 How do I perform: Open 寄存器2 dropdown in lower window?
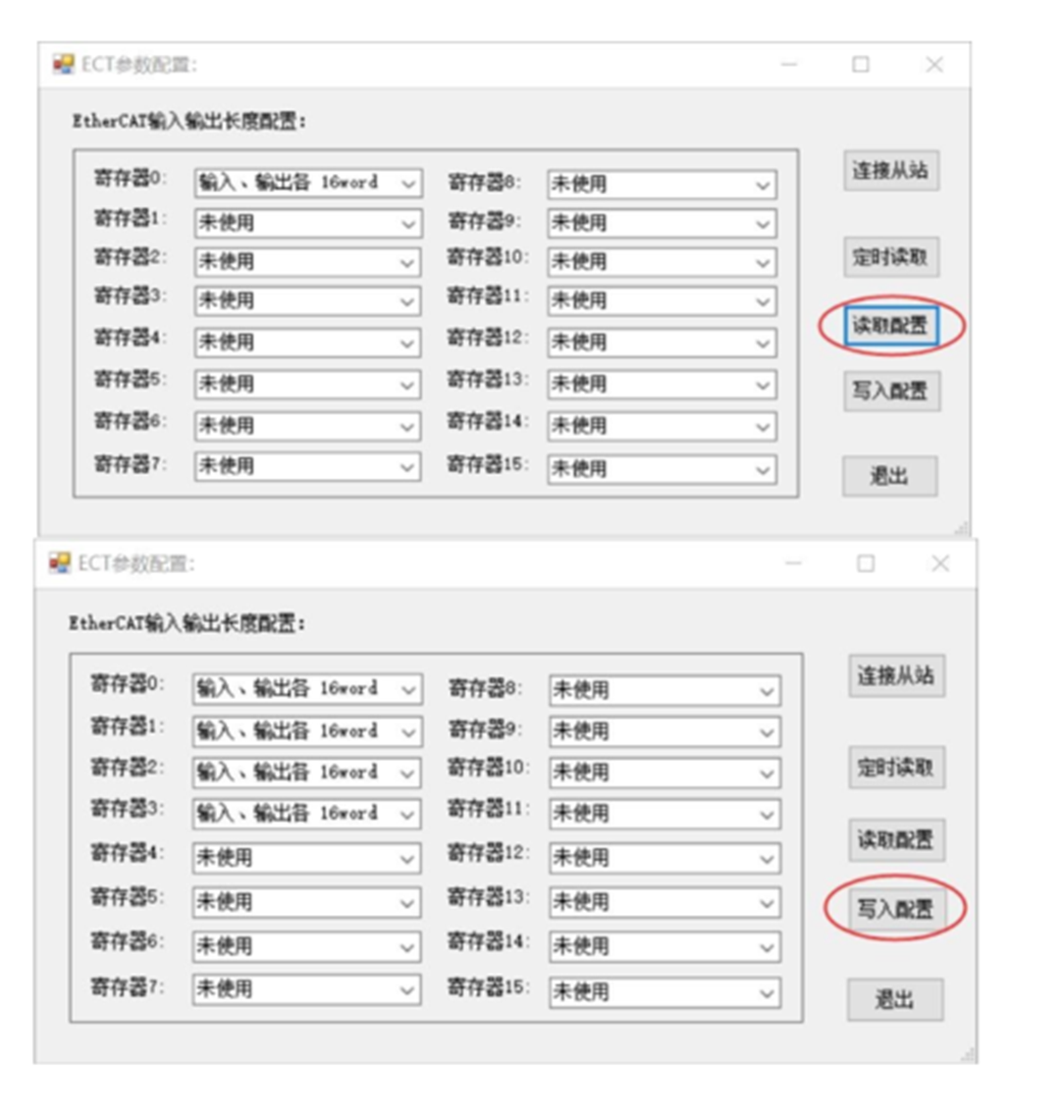coord(307,773)
